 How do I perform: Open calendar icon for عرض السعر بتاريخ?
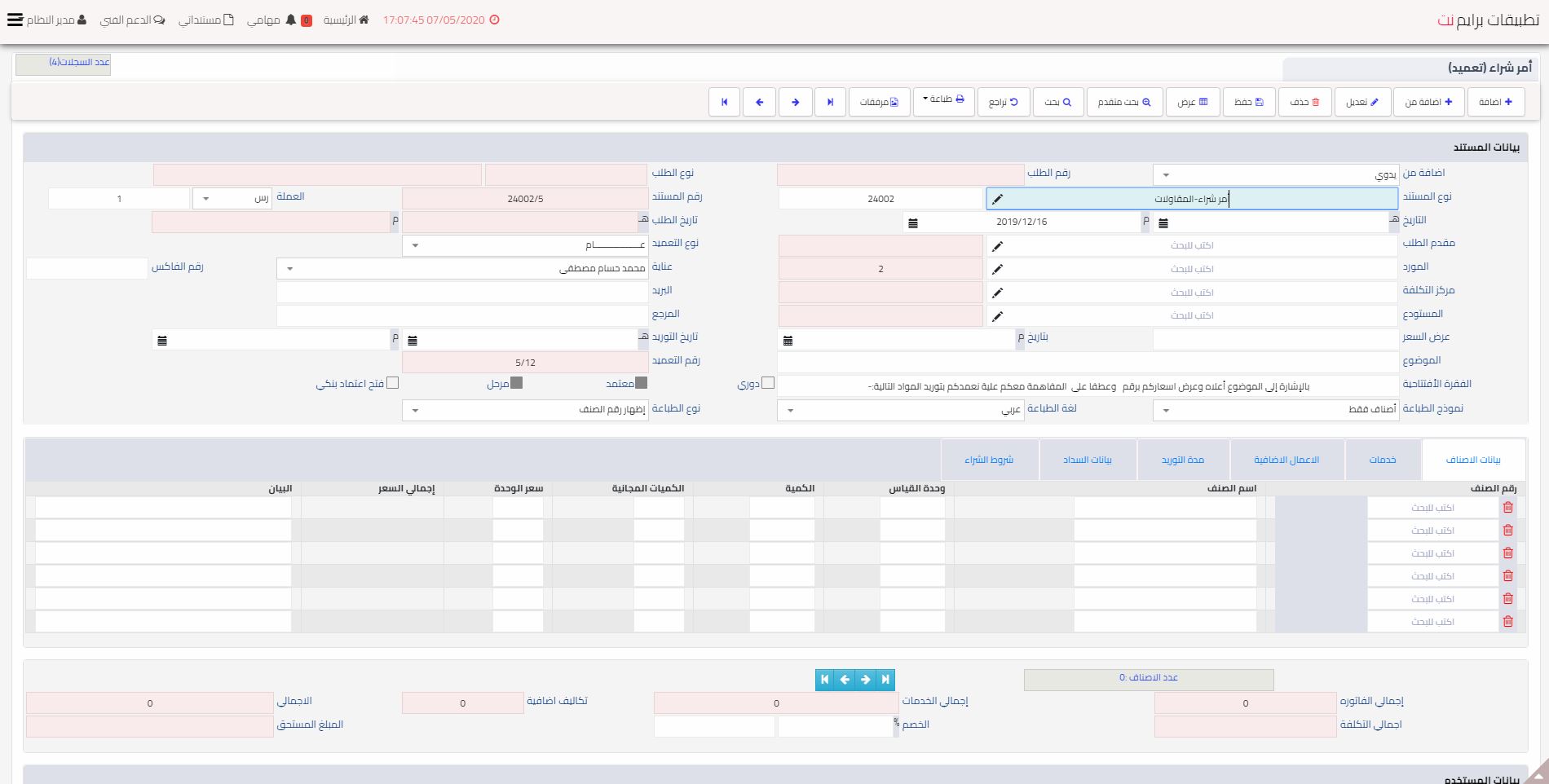click(x=788, y=341)
